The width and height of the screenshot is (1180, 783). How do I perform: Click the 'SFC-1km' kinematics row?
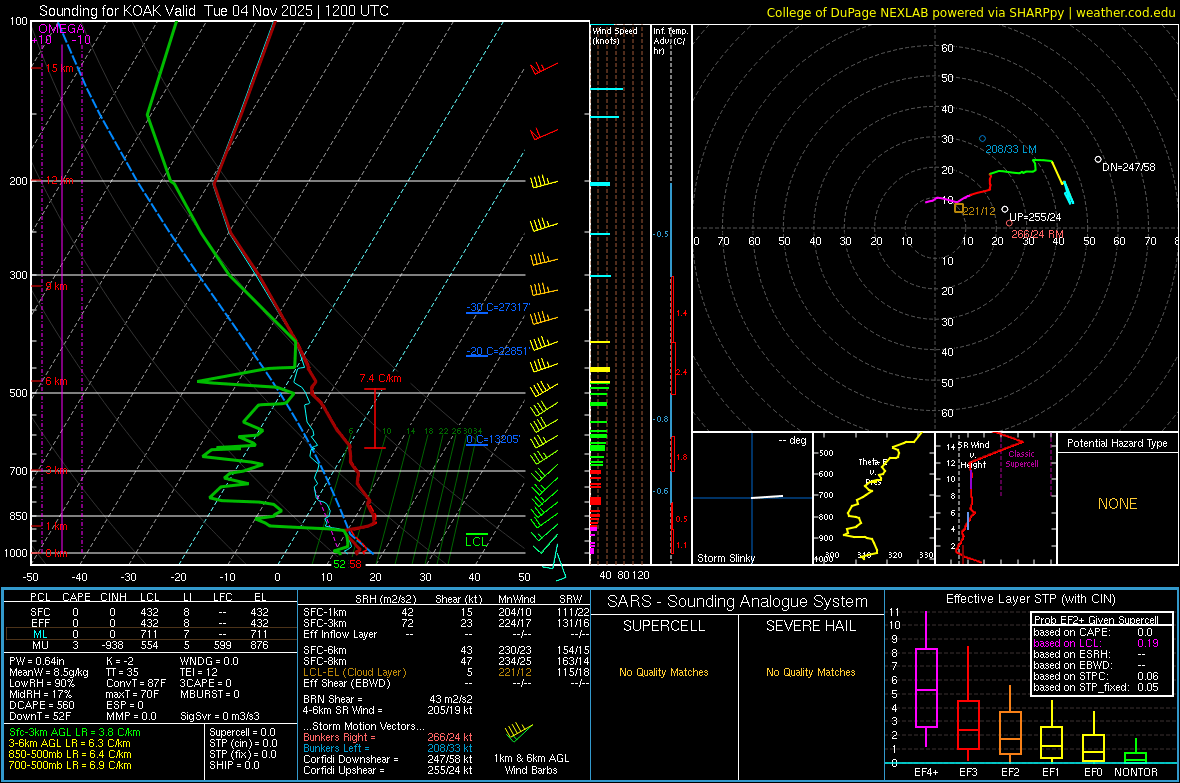pyautogui.click(x=446, y=612)
